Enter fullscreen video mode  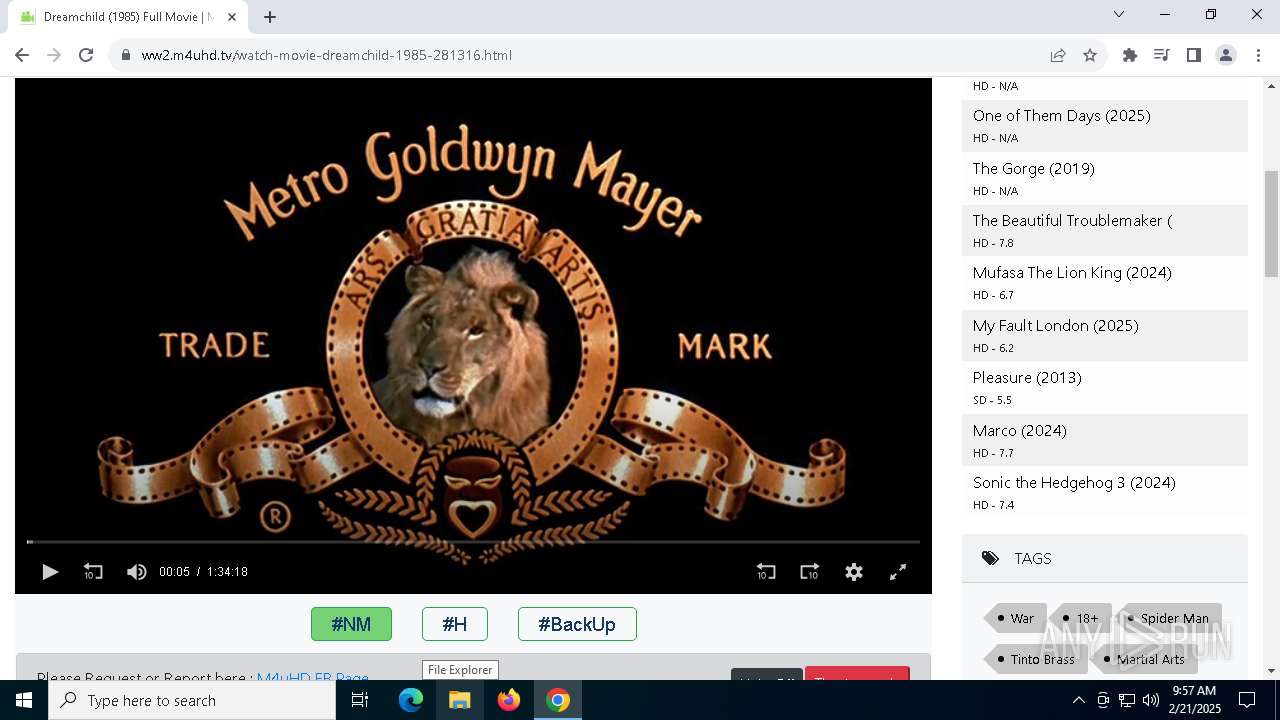[898, 572]
